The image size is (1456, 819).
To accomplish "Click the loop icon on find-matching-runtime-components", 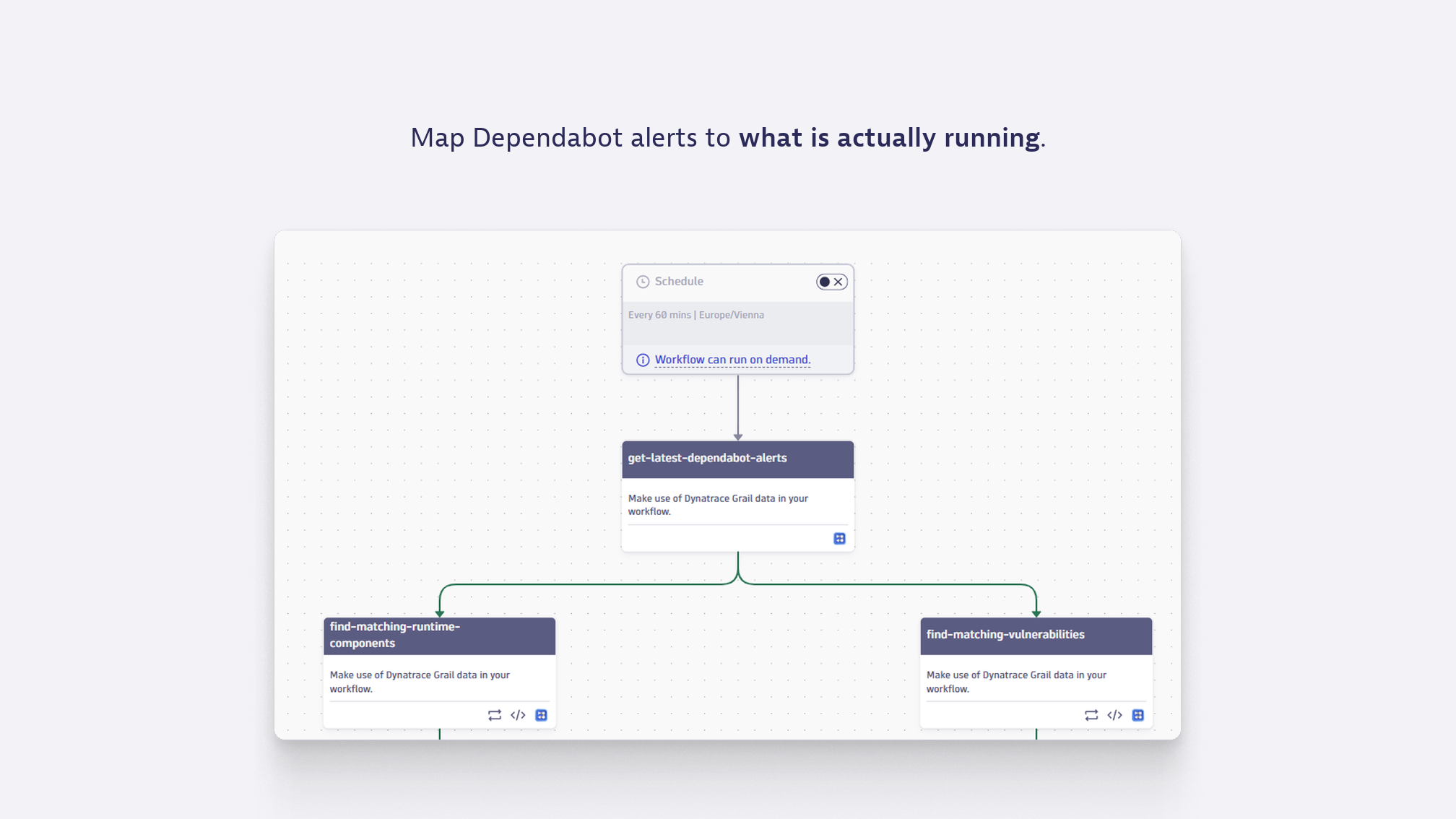I will click(x=494, y=715).
